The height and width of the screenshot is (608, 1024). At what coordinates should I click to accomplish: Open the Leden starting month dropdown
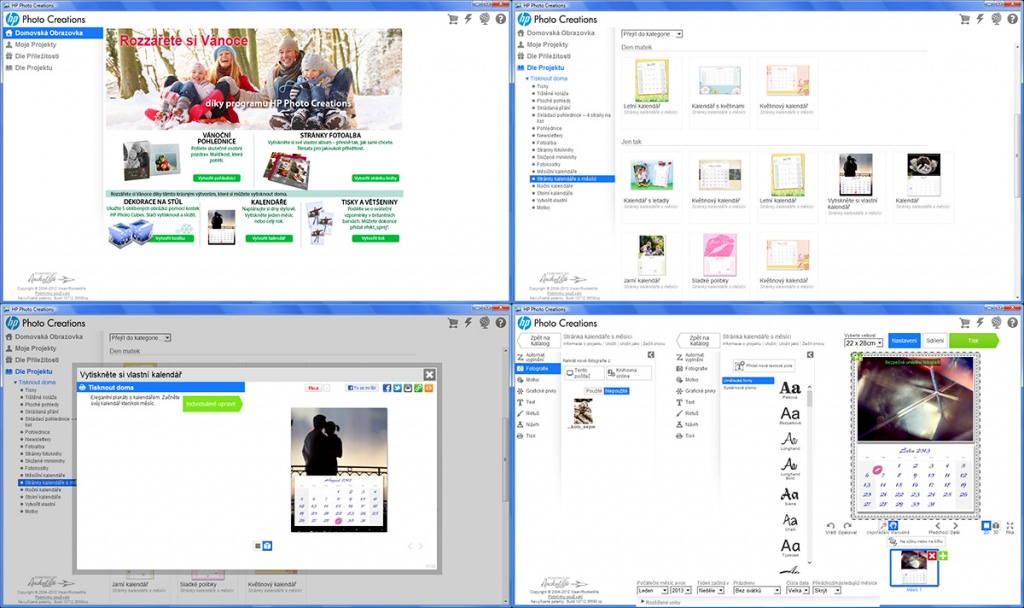click(652, 590)
